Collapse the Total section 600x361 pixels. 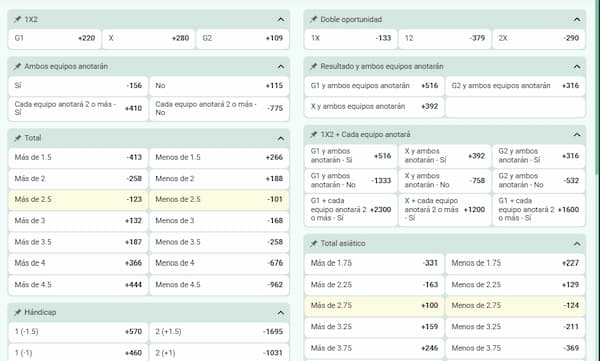[x=280, y=138]
